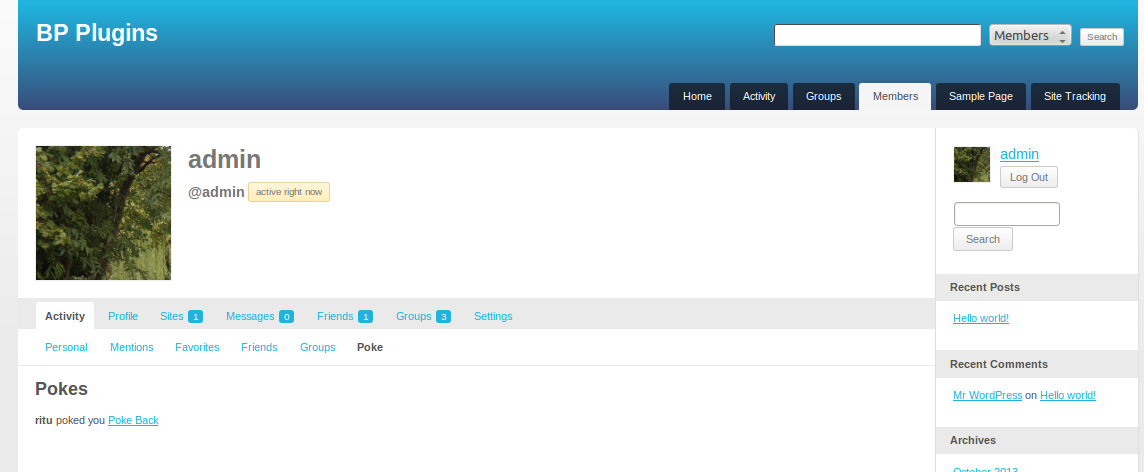Open the Mr WordPress commenter link
This screenshot has width=1144, height=472.
click(987, 395)
